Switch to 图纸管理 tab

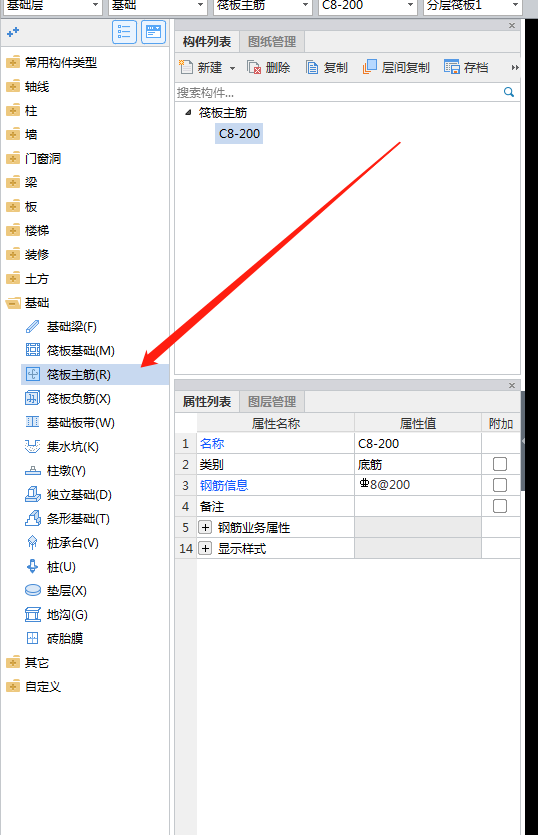click(272, 42)
